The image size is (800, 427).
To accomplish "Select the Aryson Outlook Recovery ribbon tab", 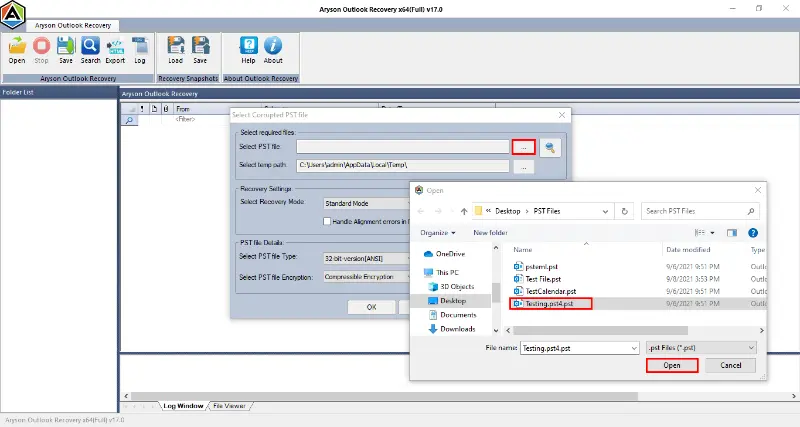I will pos(73,25).
